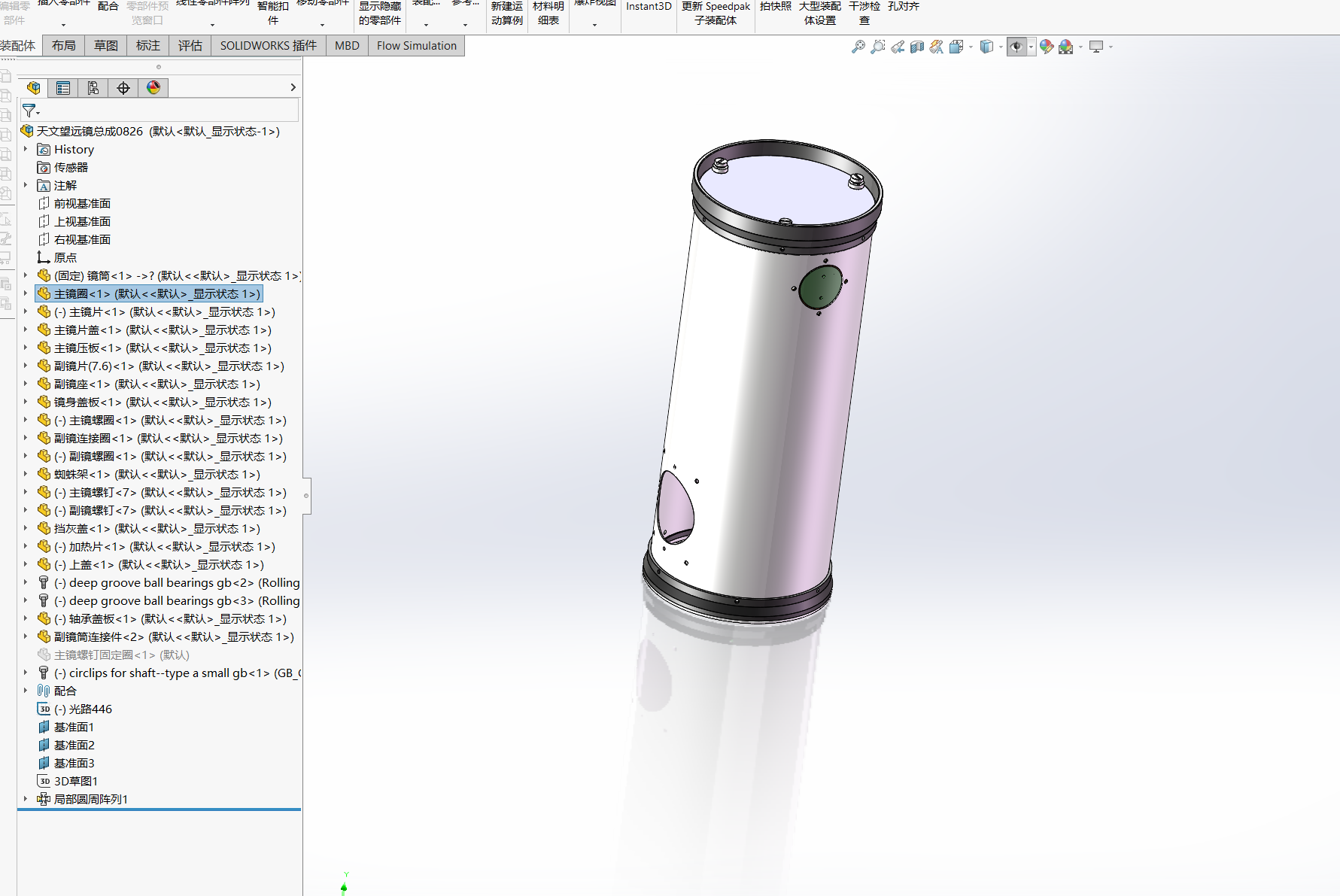The height and width of the screenshot is (896, 1340).
Task: Open the MBD tab
Action: pos(347,46)
